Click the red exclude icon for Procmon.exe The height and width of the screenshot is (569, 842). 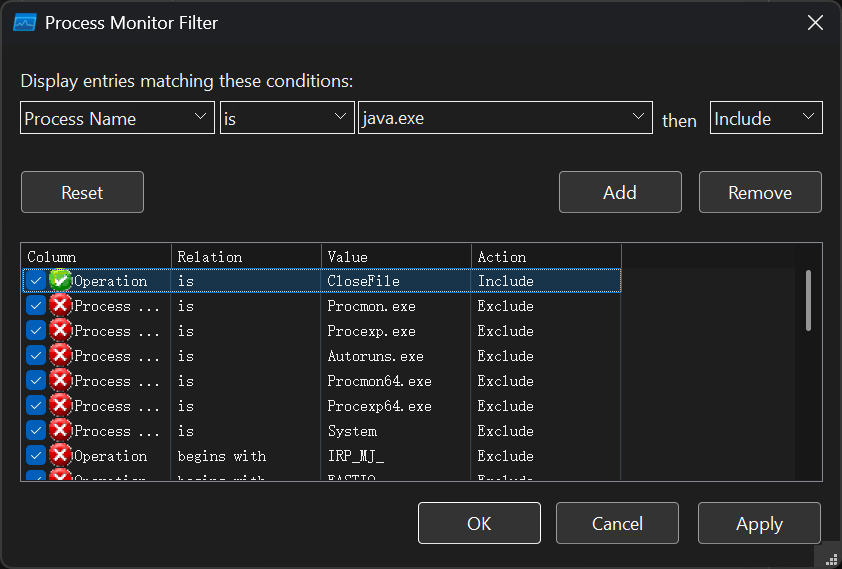coord(60,306)
